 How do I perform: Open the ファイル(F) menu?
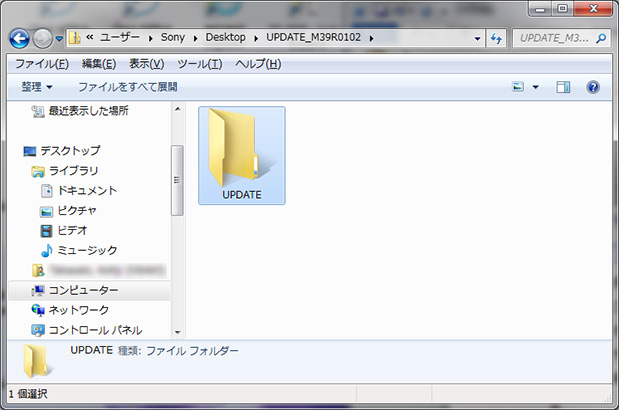coord(41,64)
